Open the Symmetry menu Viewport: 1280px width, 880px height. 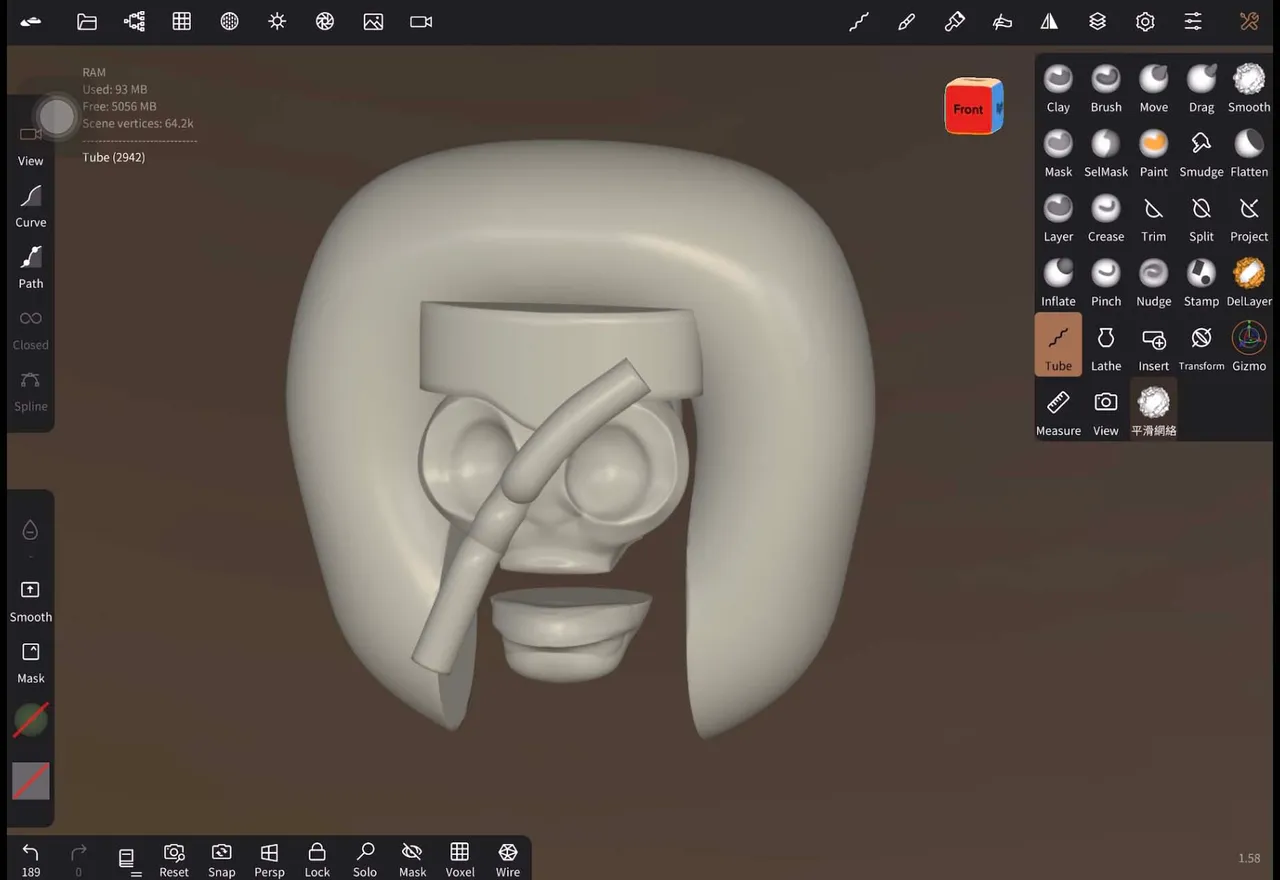(1049, 21)
